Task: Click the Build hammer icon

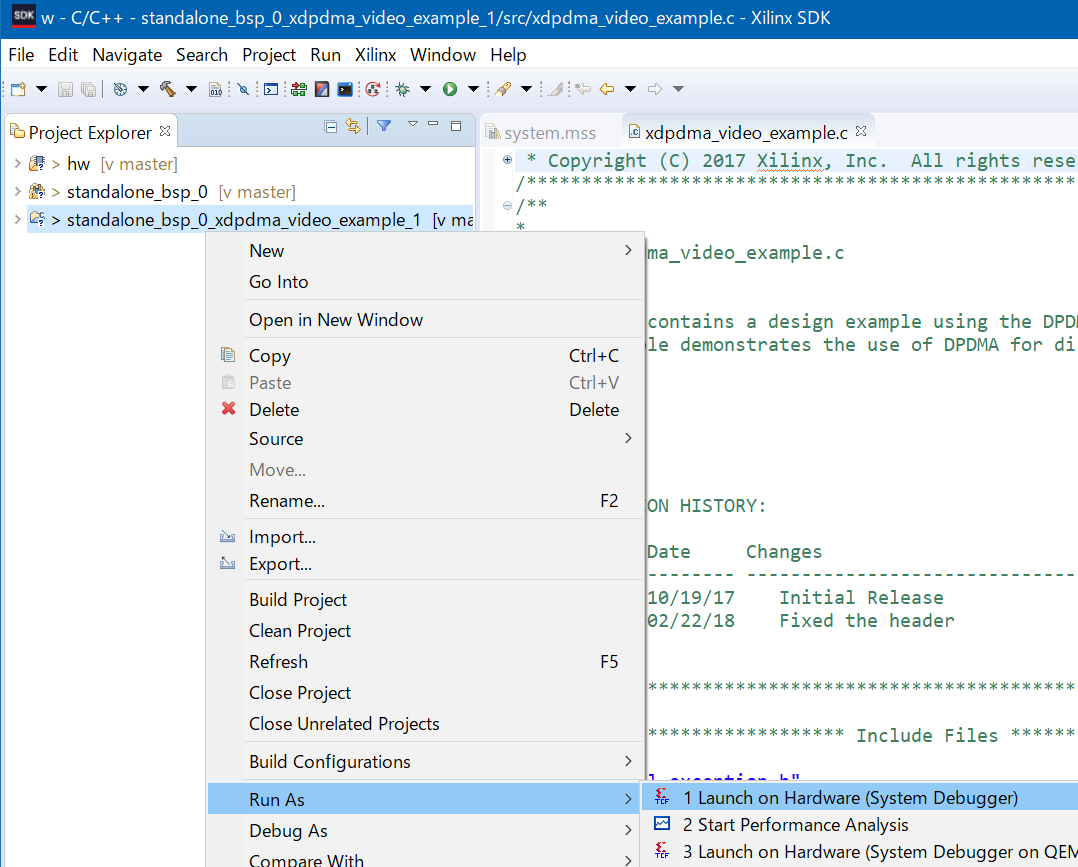Action: tap(168, 89)
